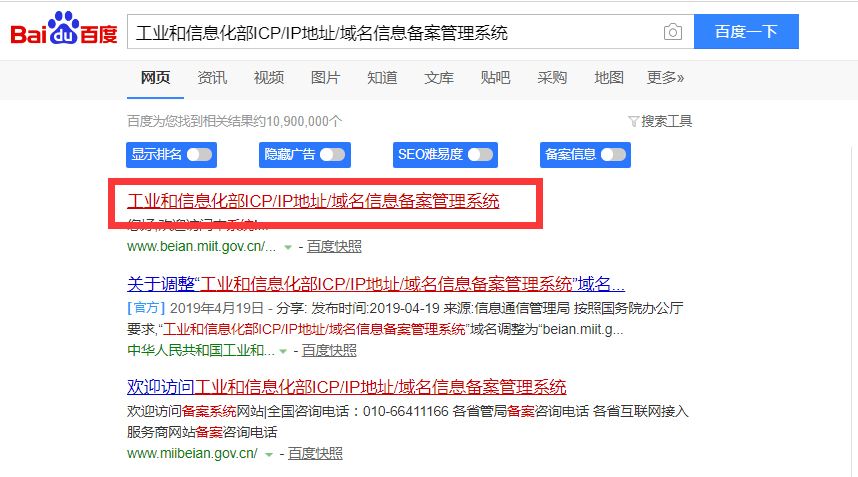Click the www.miibeian.gov.cn/ URL text

(192, 453)
